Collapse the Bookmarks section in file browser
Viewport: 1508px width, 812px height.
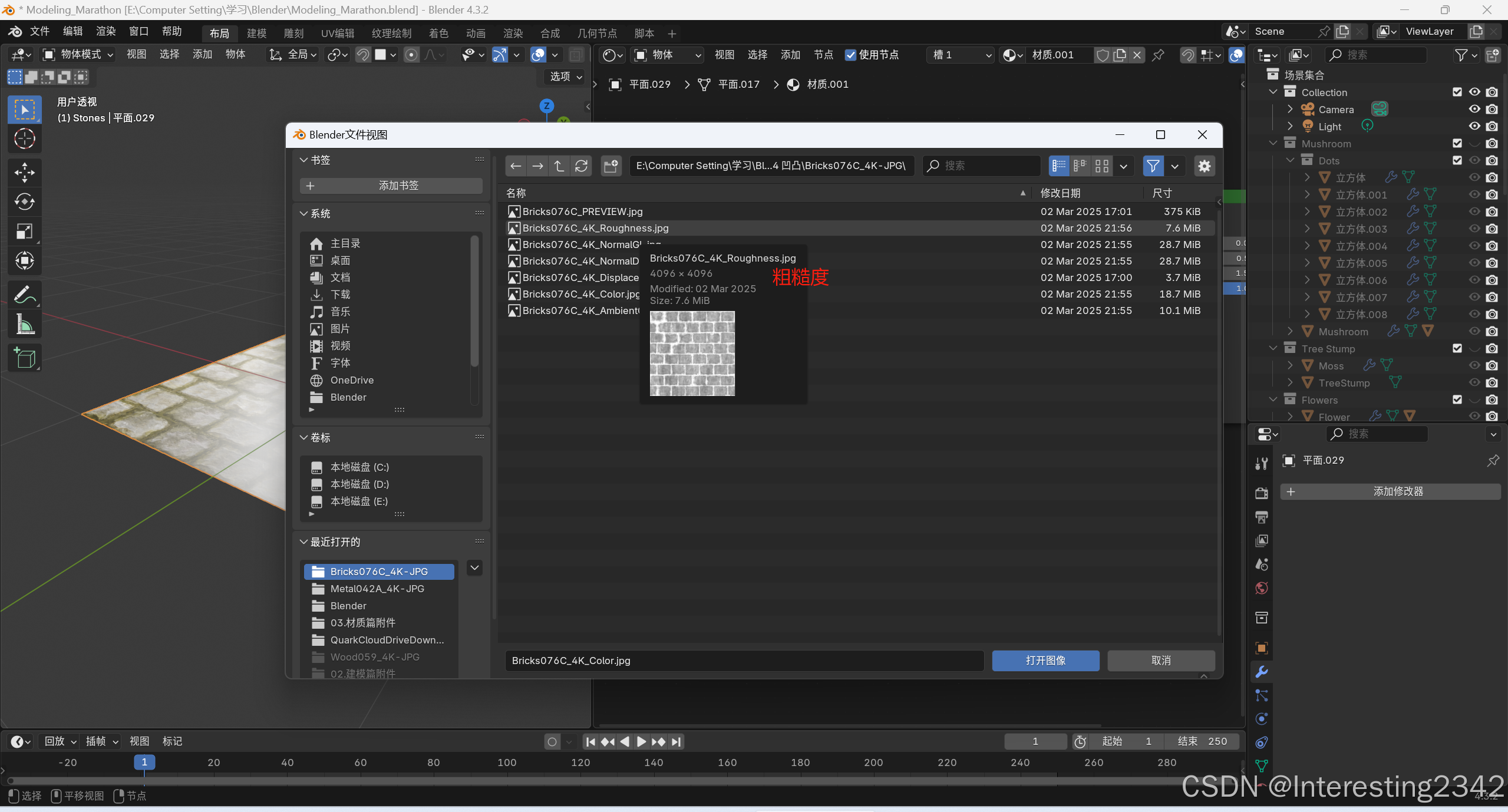point(304,160)
